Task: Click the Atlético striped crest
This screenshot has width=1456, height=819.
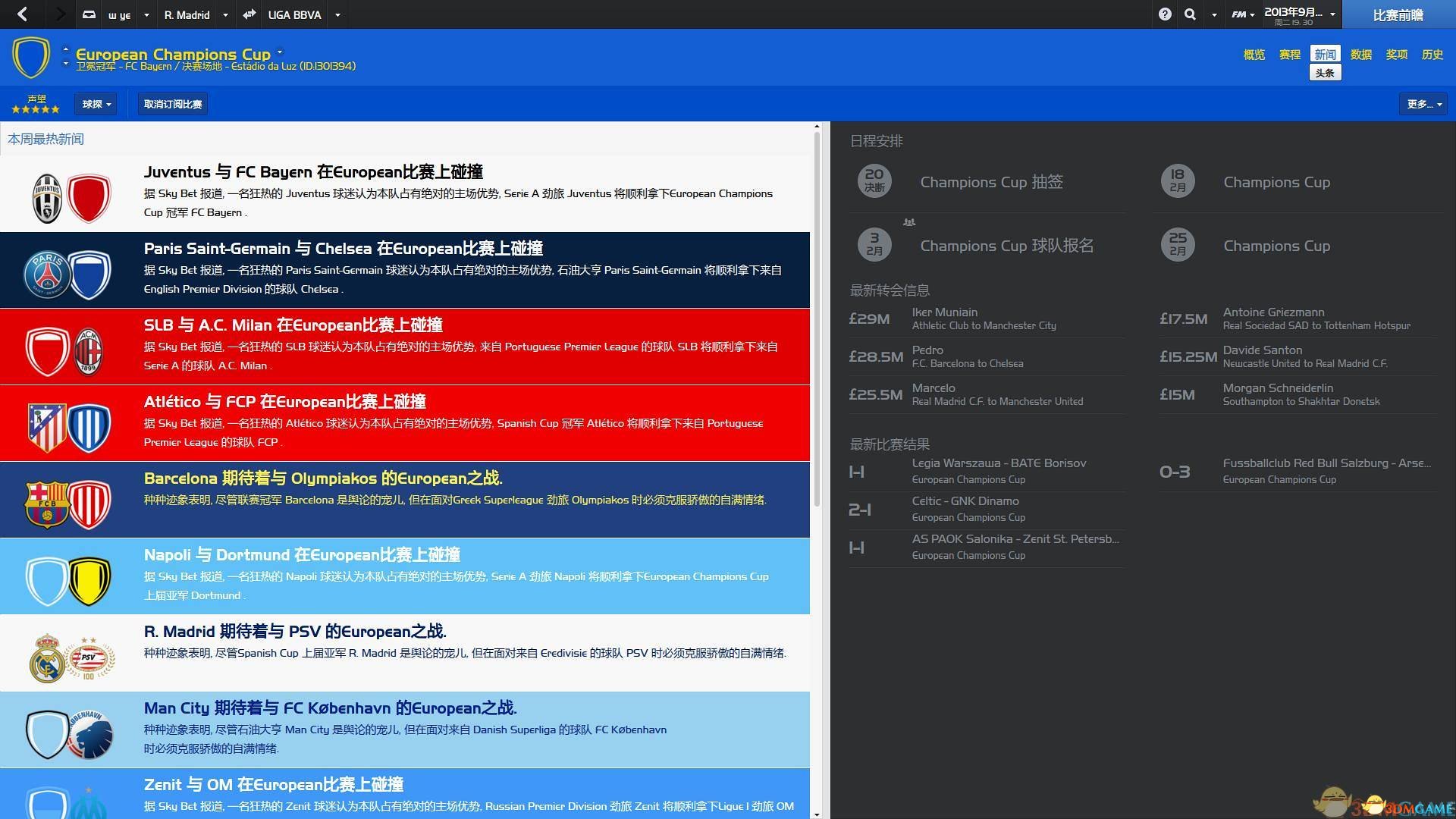Action: pyautogui.click(x=47, y=428)
